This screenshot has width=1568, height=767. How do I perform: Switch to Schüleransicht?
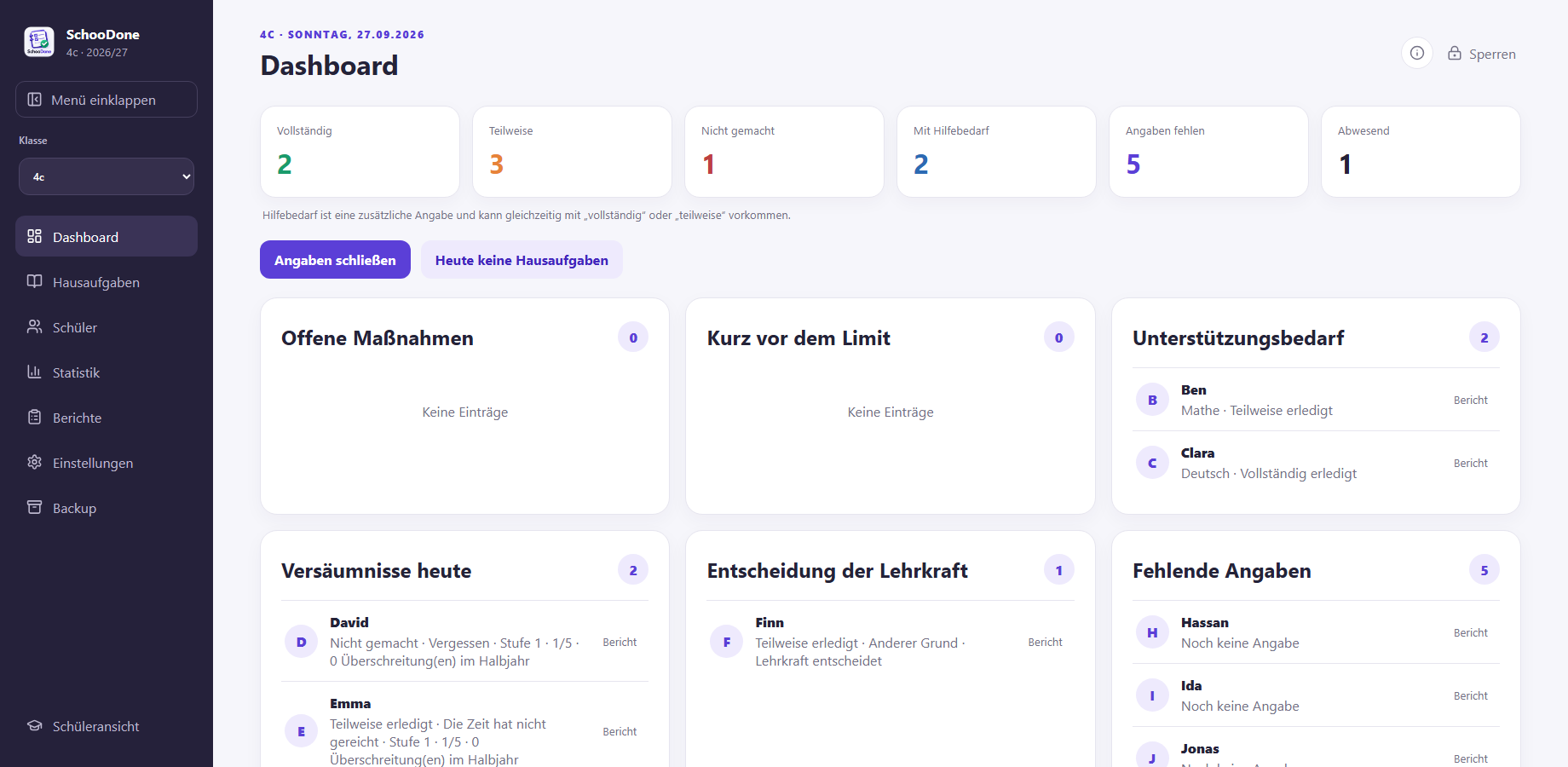107,725
